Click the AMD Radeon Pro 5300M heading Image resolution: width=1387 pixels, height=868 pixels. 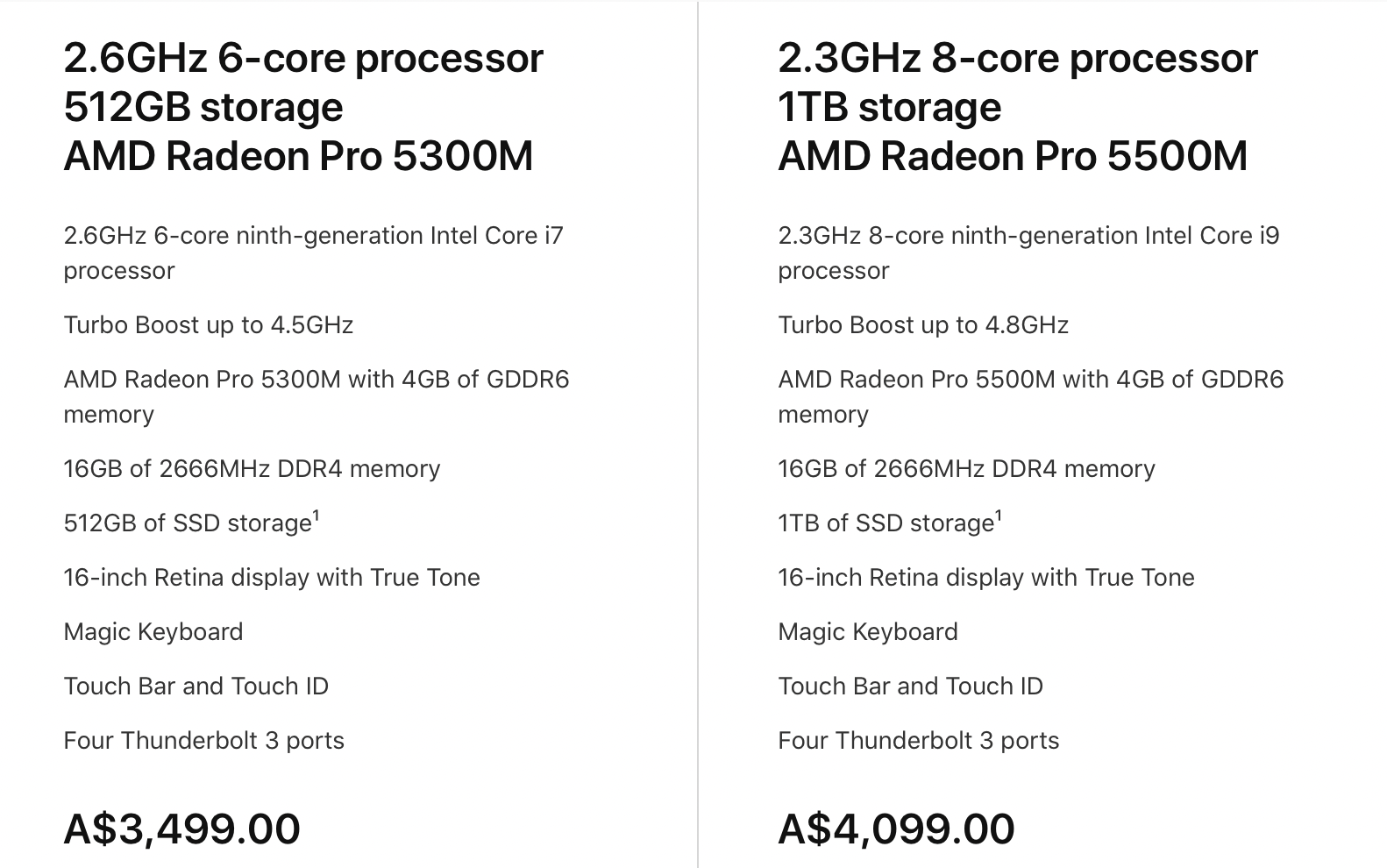(x=298, y=157)
